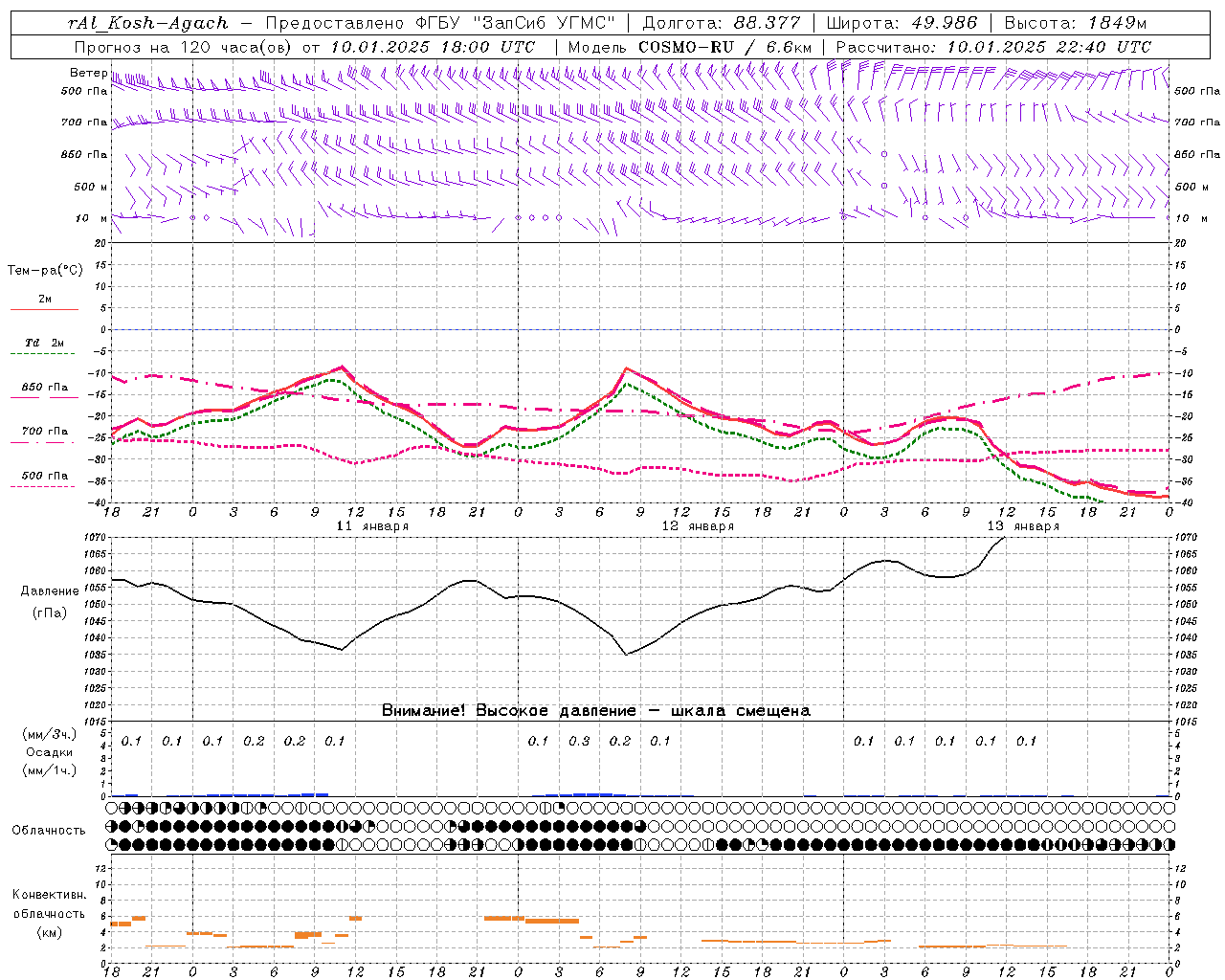
Task: Select the Осадки precipitation label
Action: [50, 752]
